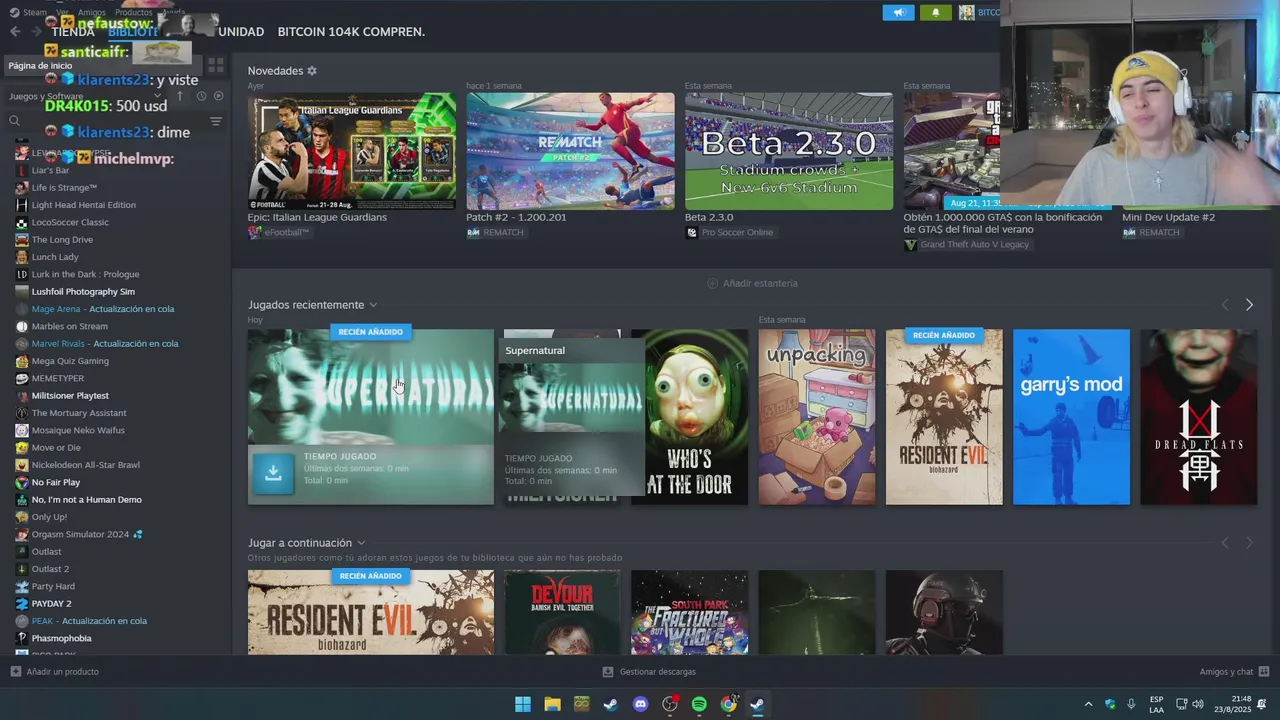The width and height of the screenshot is (1280, 720).
Task: Open Gestionar descargas
Action: pos(649,672)
